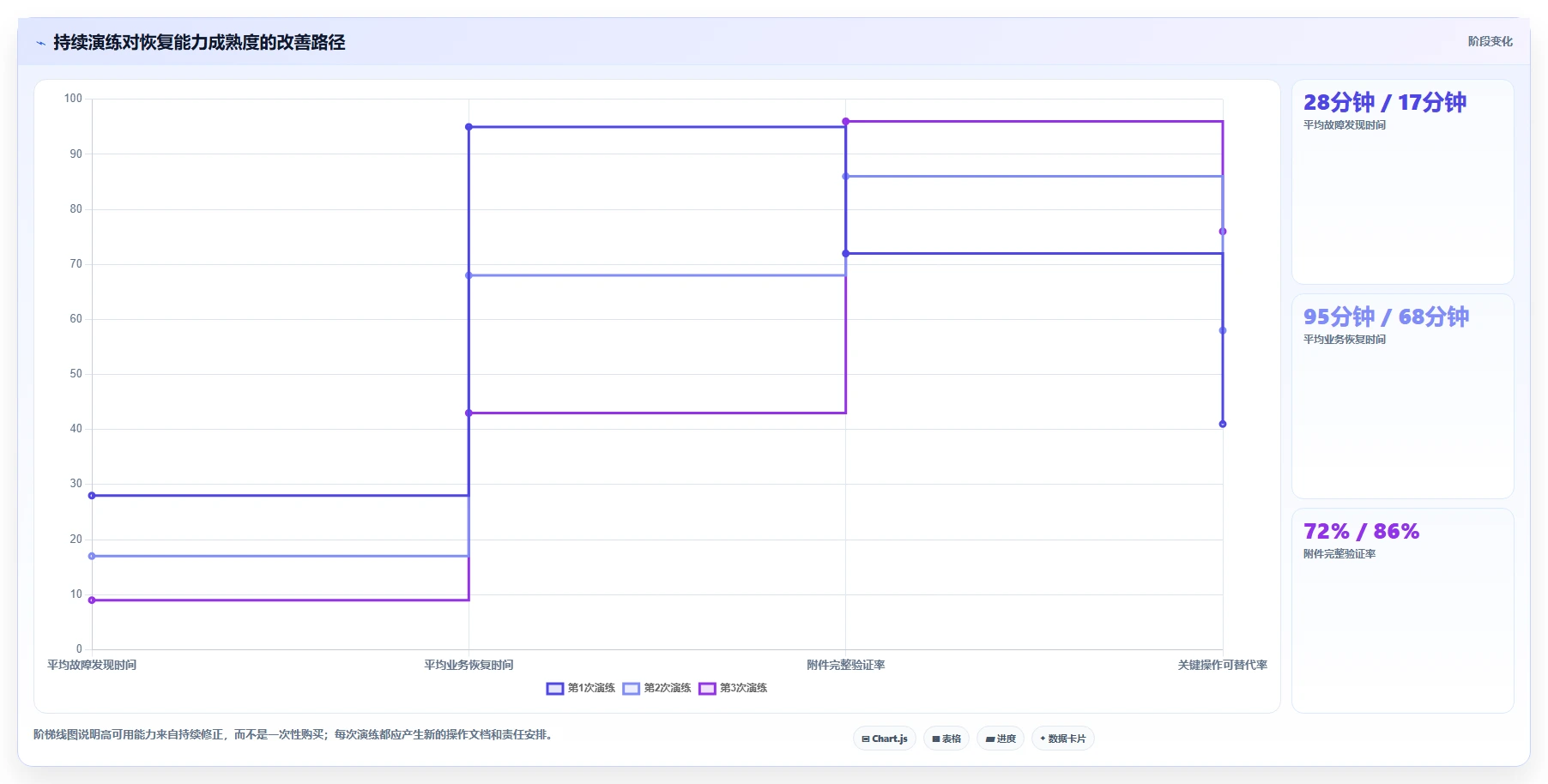Click the first drill data point at 72
The image size is (1548, 784).
click(846, 254)
